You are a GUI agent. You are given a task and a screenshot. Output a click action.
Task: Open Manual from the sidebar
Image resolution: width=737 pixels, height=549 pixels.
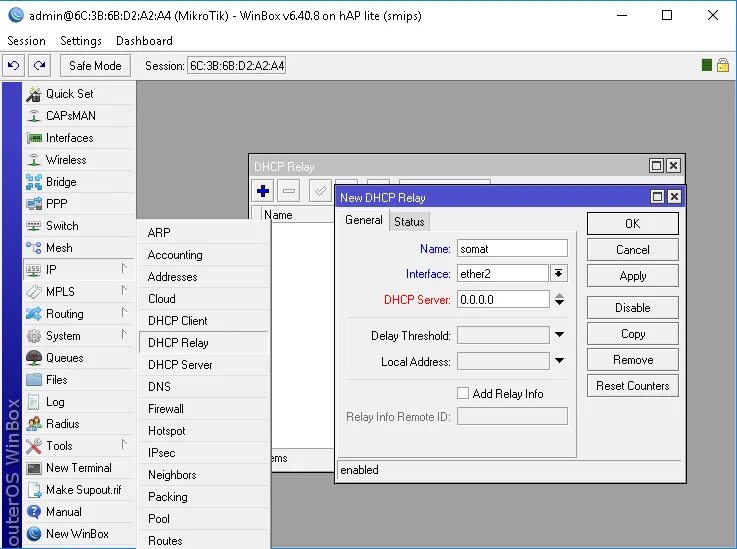[79, 512]
